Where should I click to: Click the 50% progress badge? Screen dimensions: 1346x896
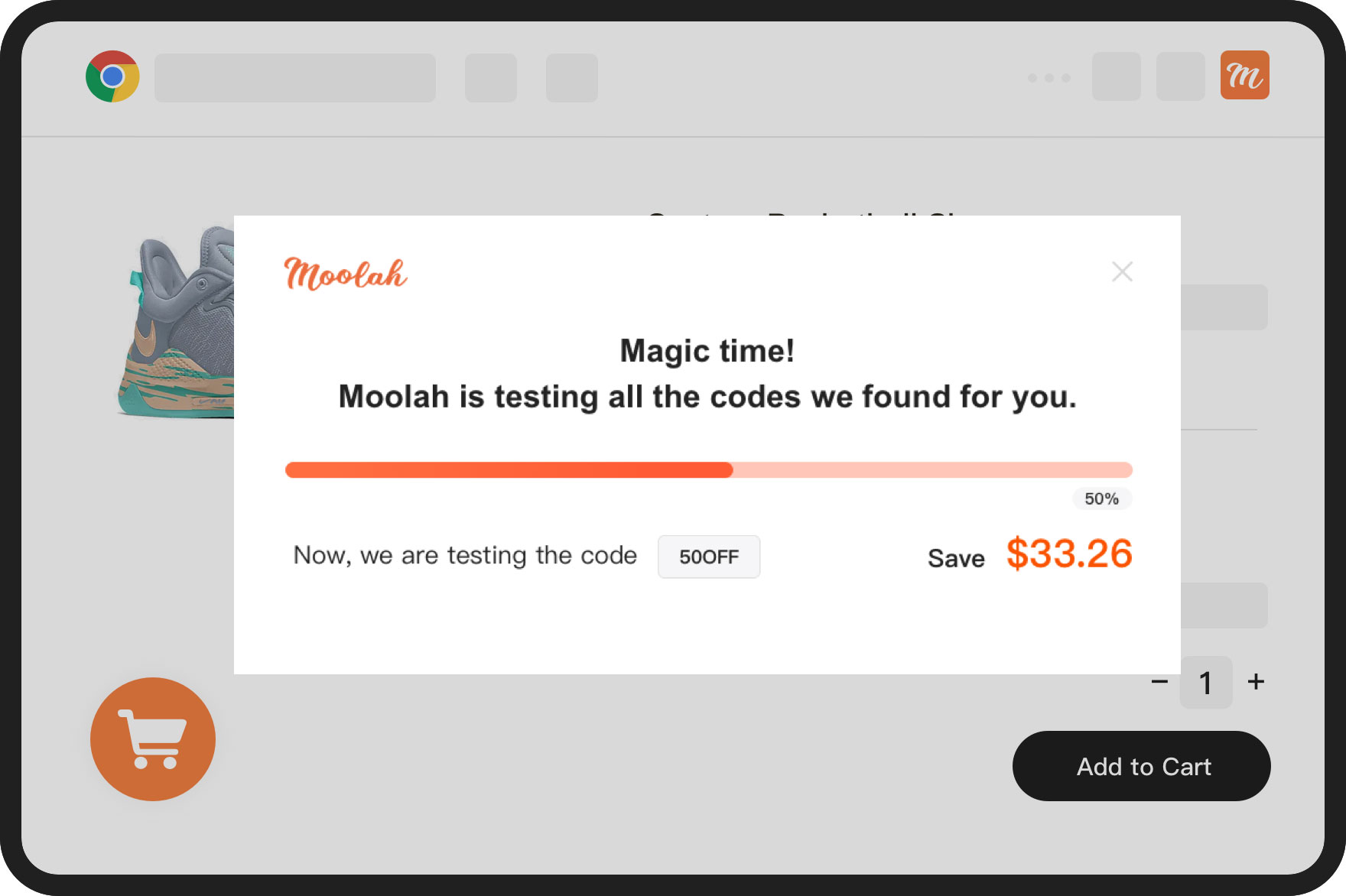point(1101,498)
